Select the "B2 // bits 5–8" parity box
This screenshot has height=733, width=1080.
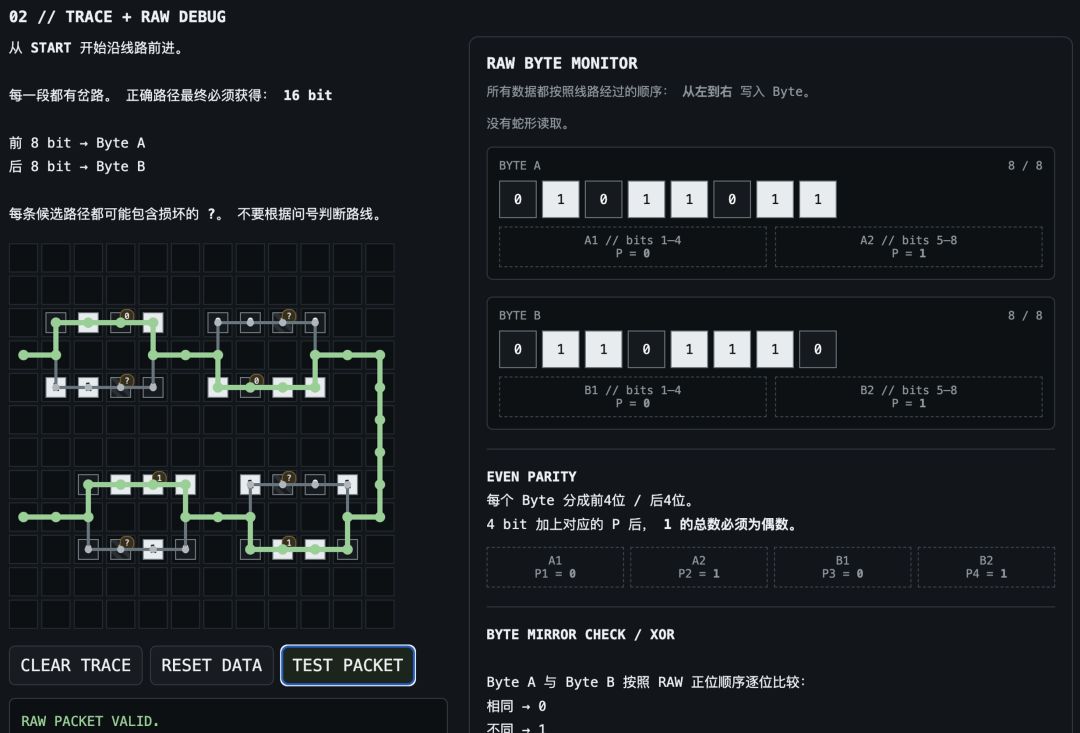908,397
